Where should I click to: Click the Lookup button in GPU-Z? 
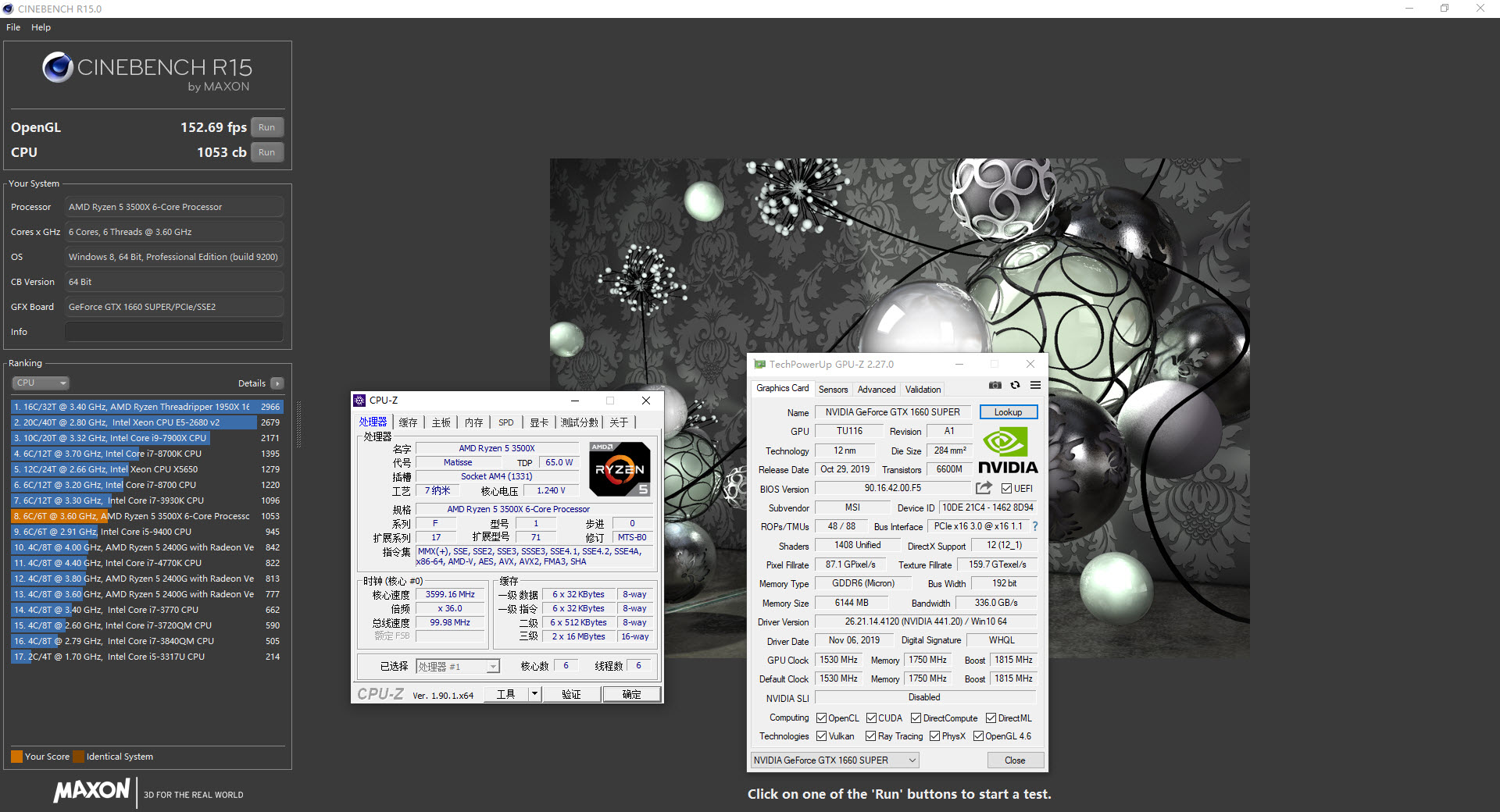pyautogui.click(x=1008, y=412)
